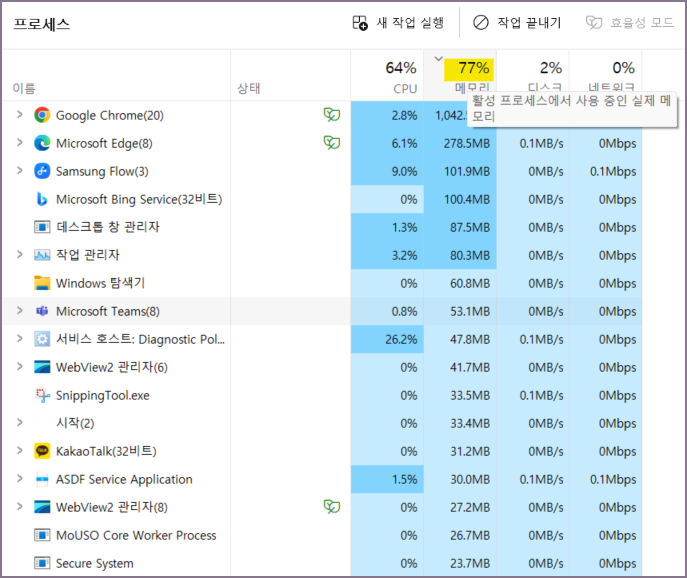
Task: Sort by the 0% network column header
Action: pyautogui.click(x=606, y=75)
